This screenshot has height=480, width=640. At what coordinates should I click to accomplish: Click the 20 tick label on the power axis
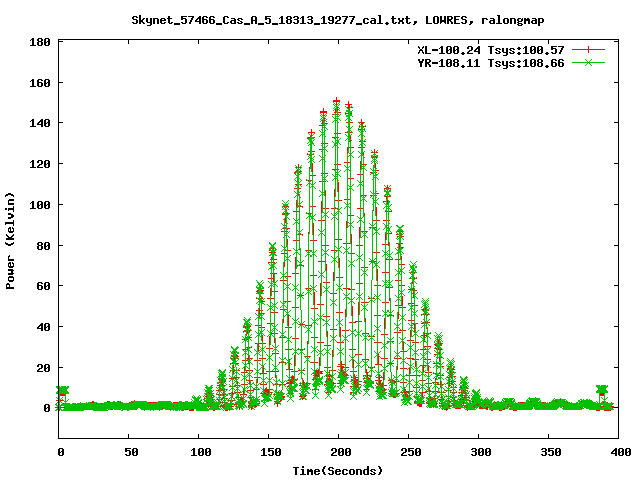[x=44, y=368]
